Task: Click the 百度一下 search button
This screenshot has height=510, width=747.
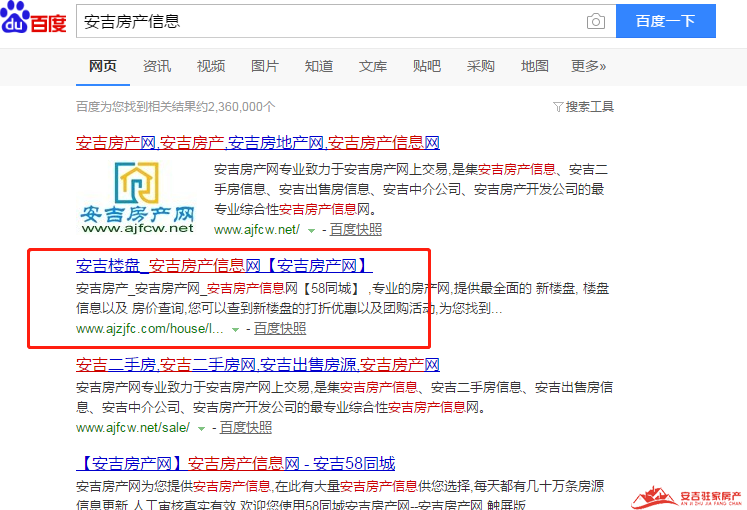Action: coord(666,21)
